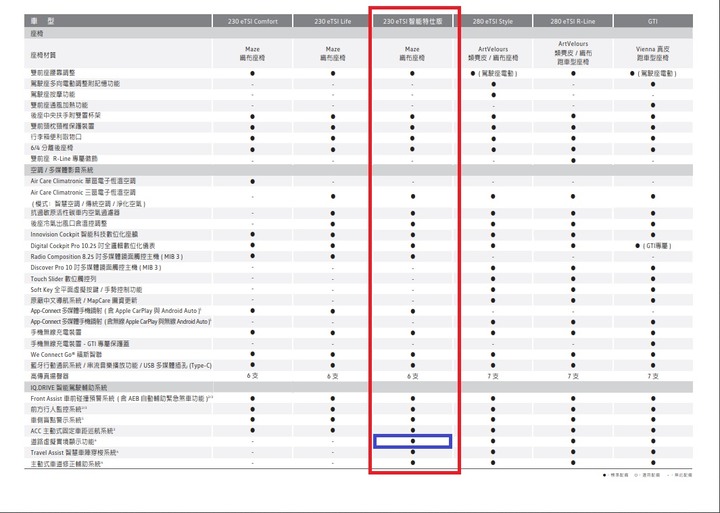Click the '車型' header cell
Image resolution: width=720 pixels, height=513 pixels.
[x=118, y=21]
